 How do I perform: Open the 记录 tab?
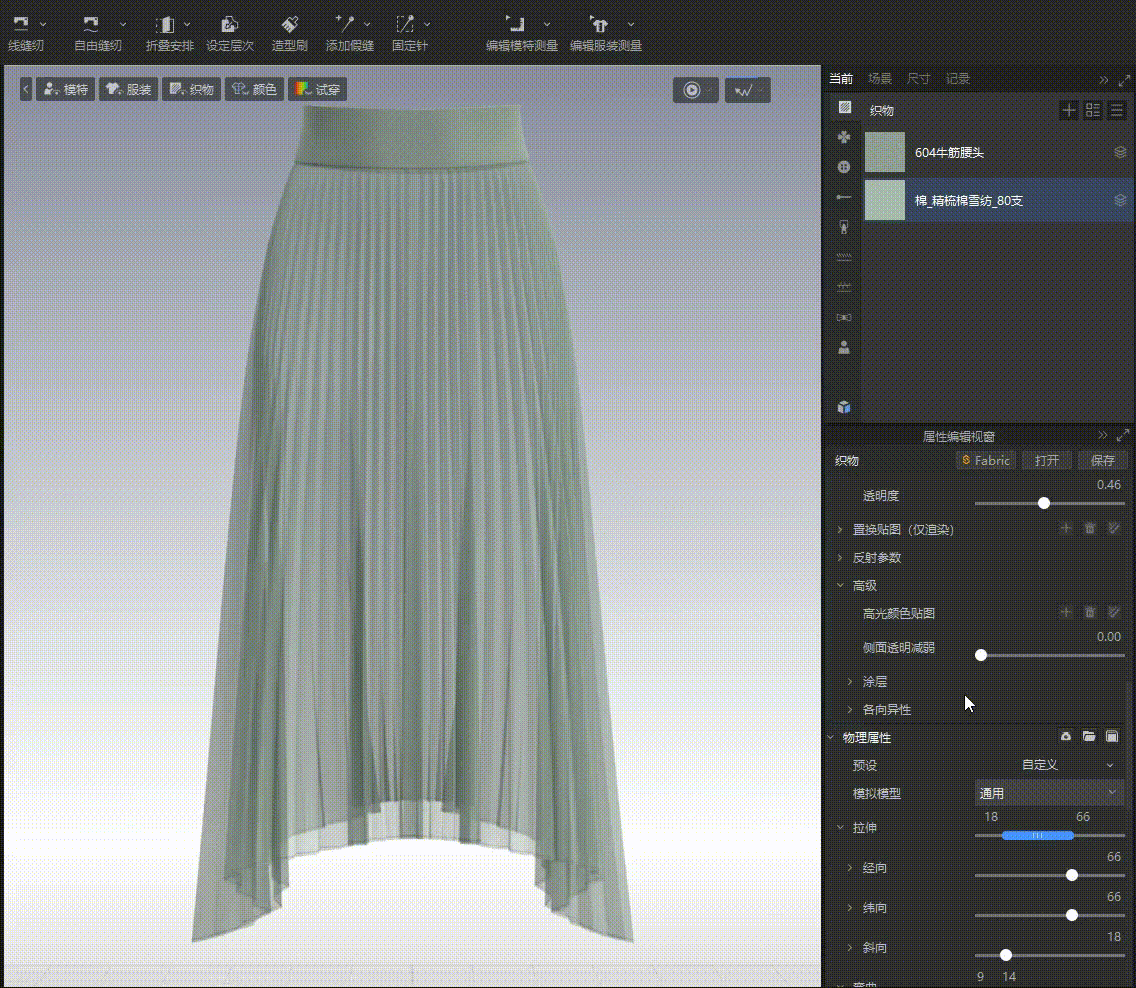pos(958,79)
